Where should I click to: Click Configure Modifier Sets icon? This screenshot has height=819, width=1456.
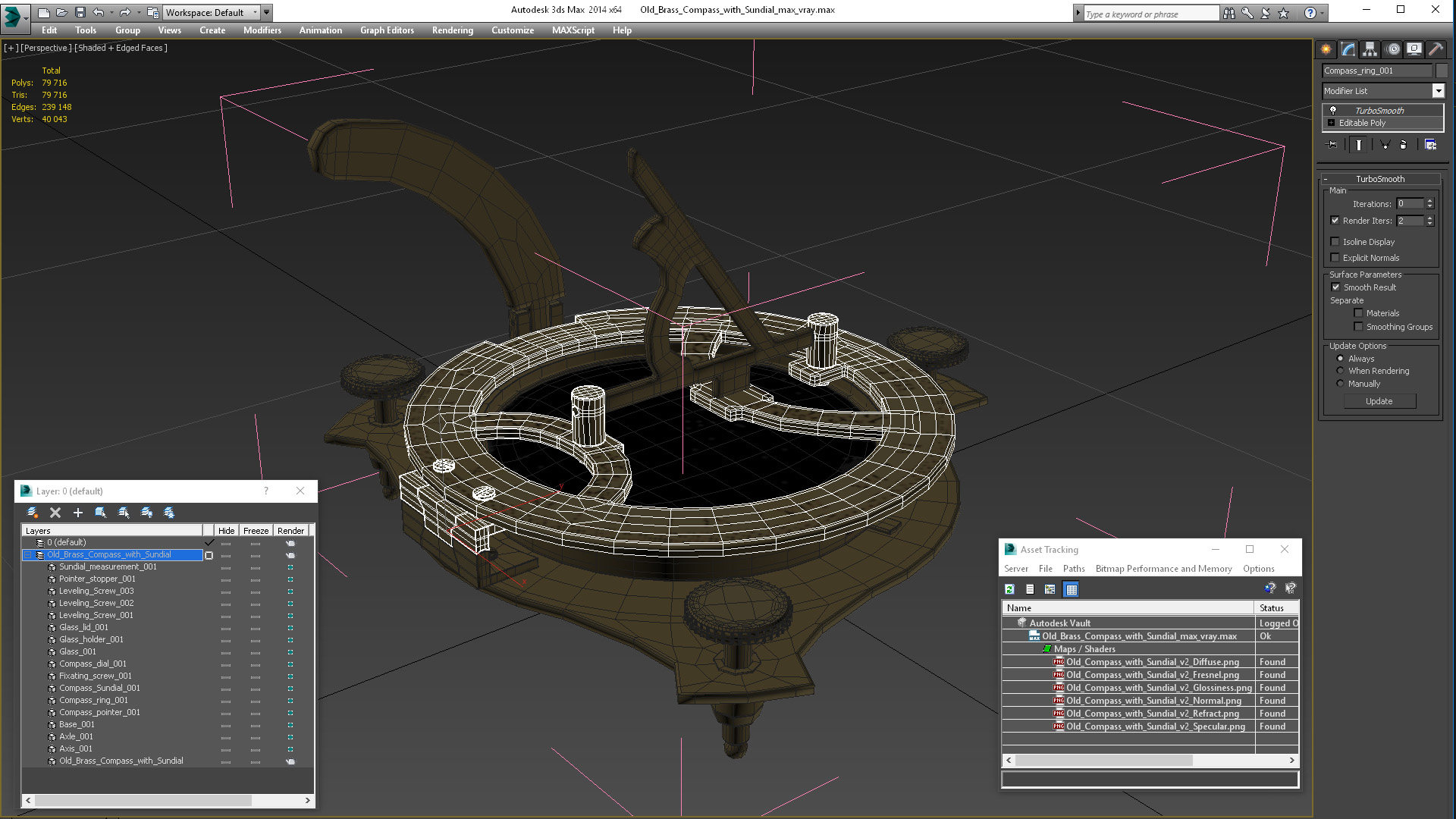(x=1430, y=145)
